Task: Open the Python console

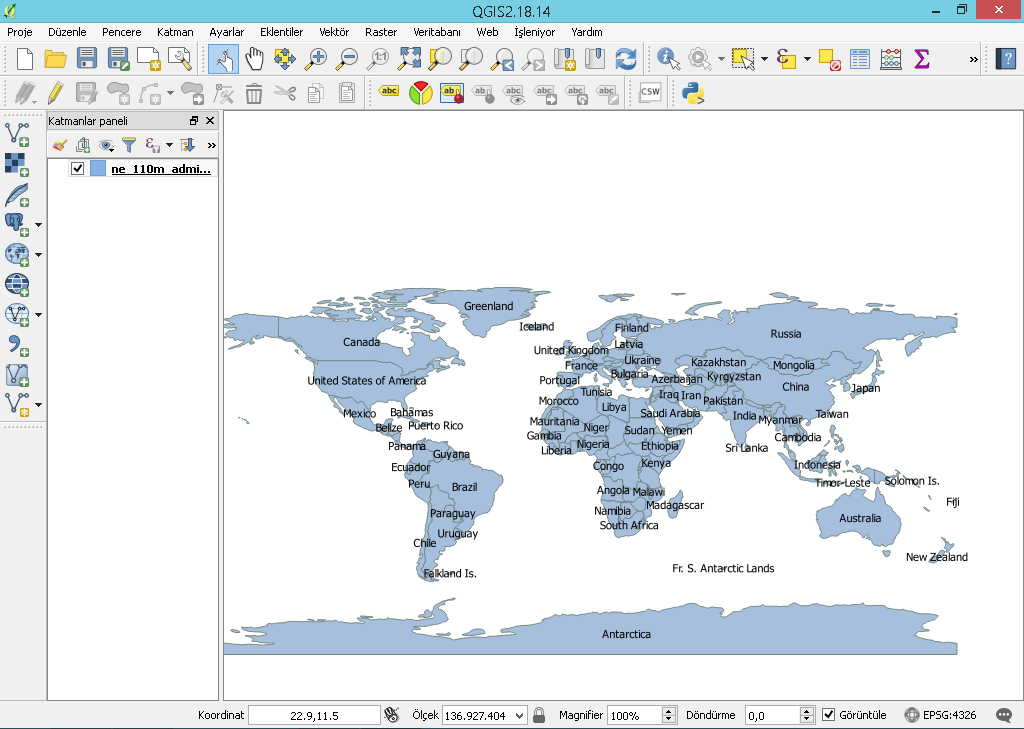Action: pyautogui.click(x=693, y=94)
